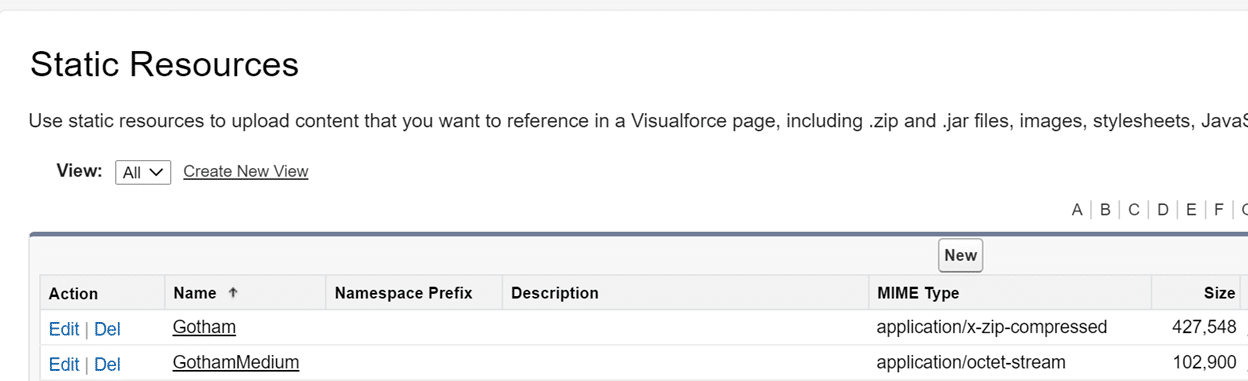
Task: Filter list by letter D
Action: [x=1163, y=209]
